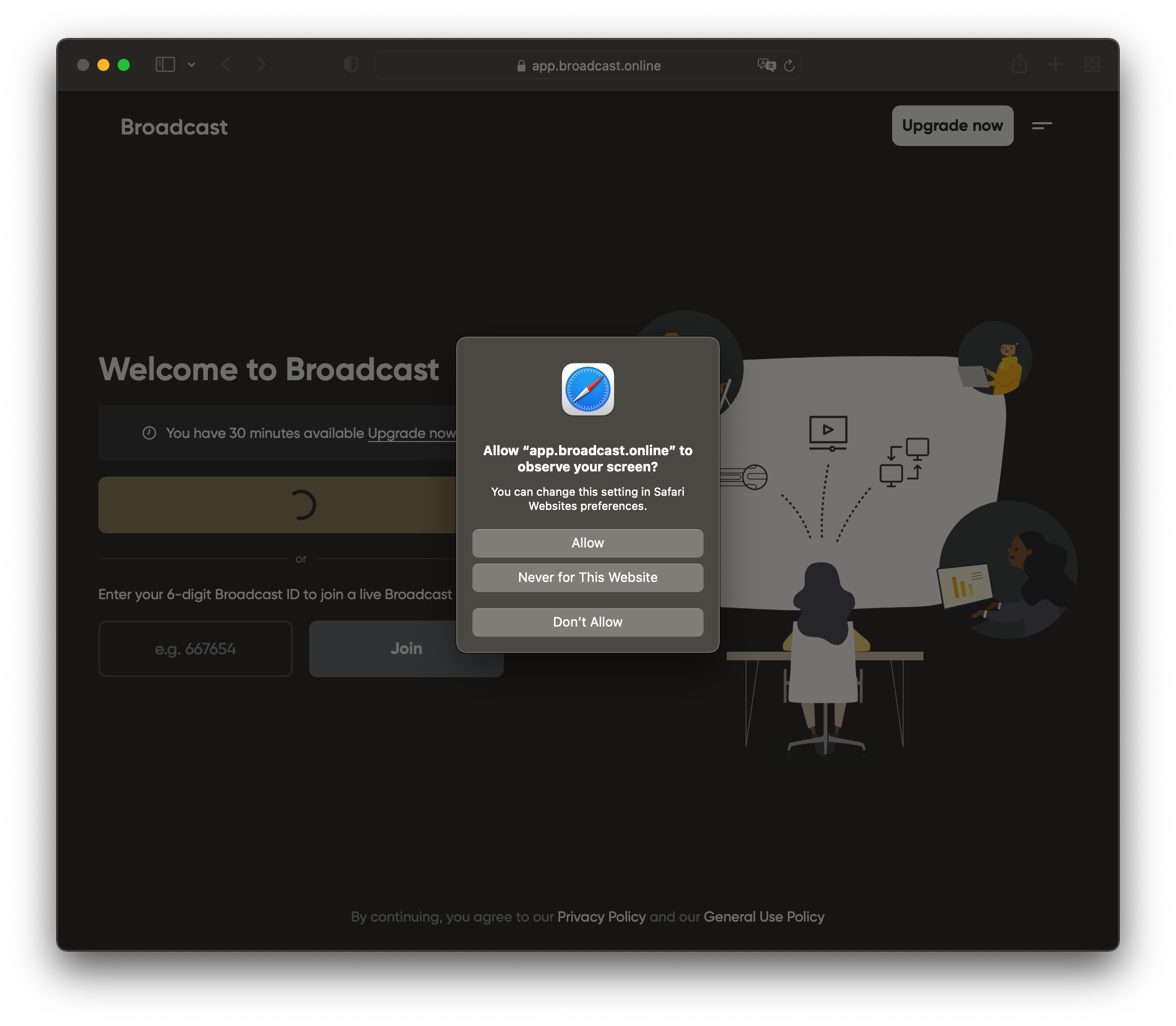Click the green full-screen window button
The image size is (1176, 1026).
click(124, 65)
